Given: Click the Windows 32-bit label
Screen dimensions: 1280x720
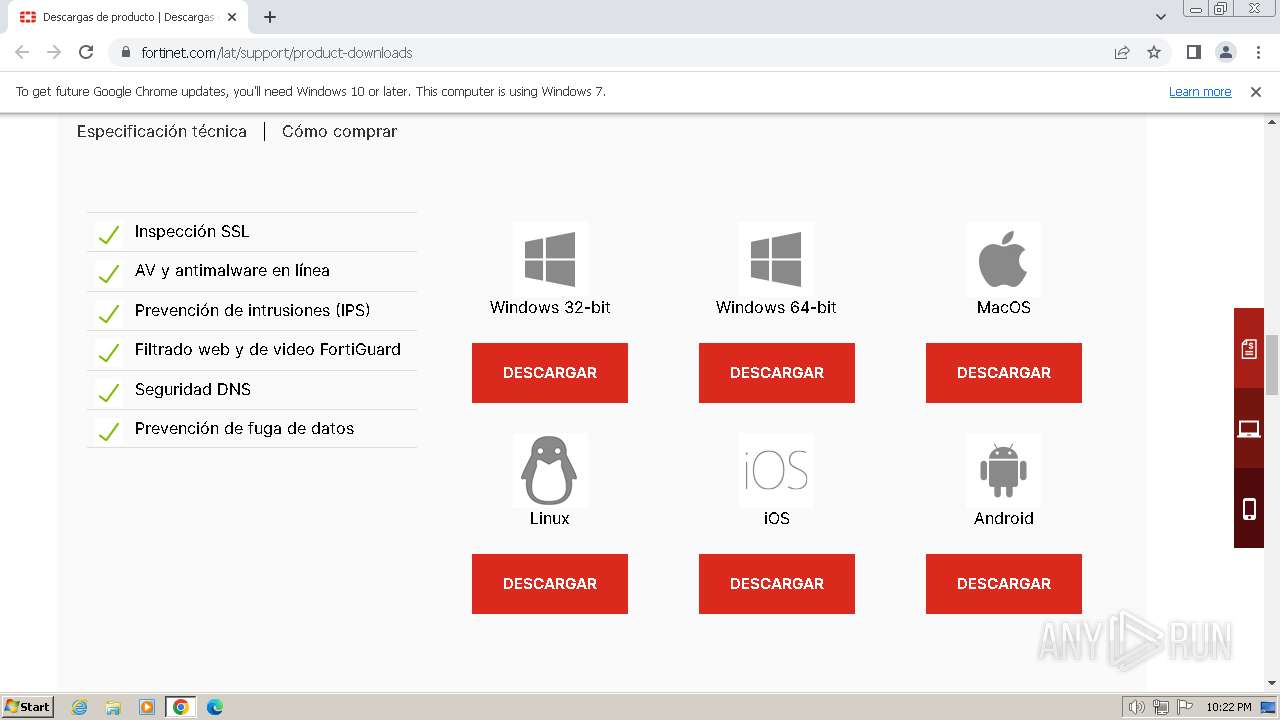Looking at the screenshot, I should (550, 307).
